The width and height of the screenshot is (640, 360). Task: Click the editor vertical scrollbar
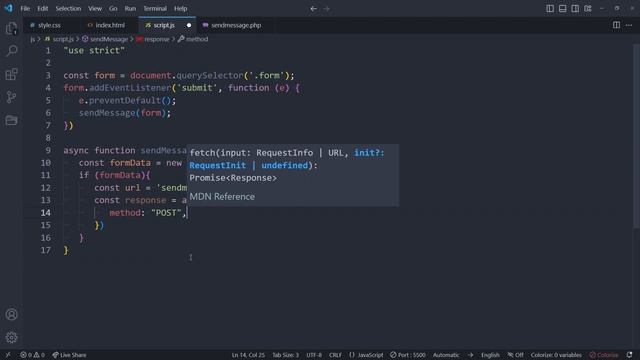pyautogui.click(x=636, y=136)
